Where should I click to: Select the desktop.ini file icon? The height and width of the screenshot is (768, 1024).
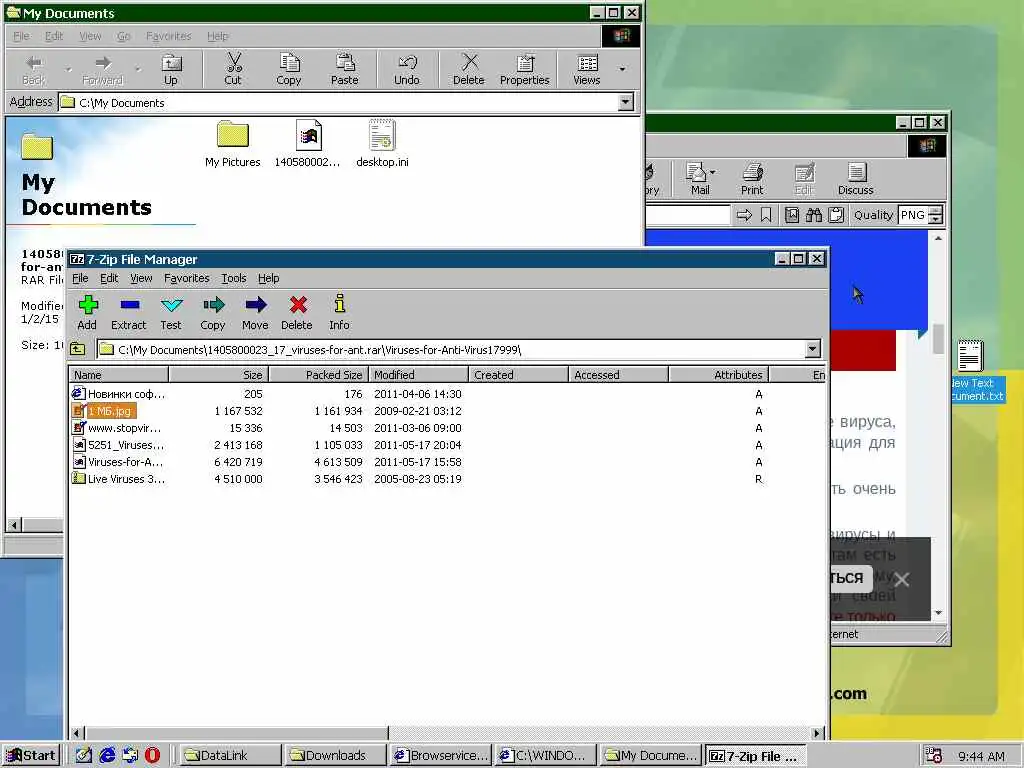pos(382,144)
